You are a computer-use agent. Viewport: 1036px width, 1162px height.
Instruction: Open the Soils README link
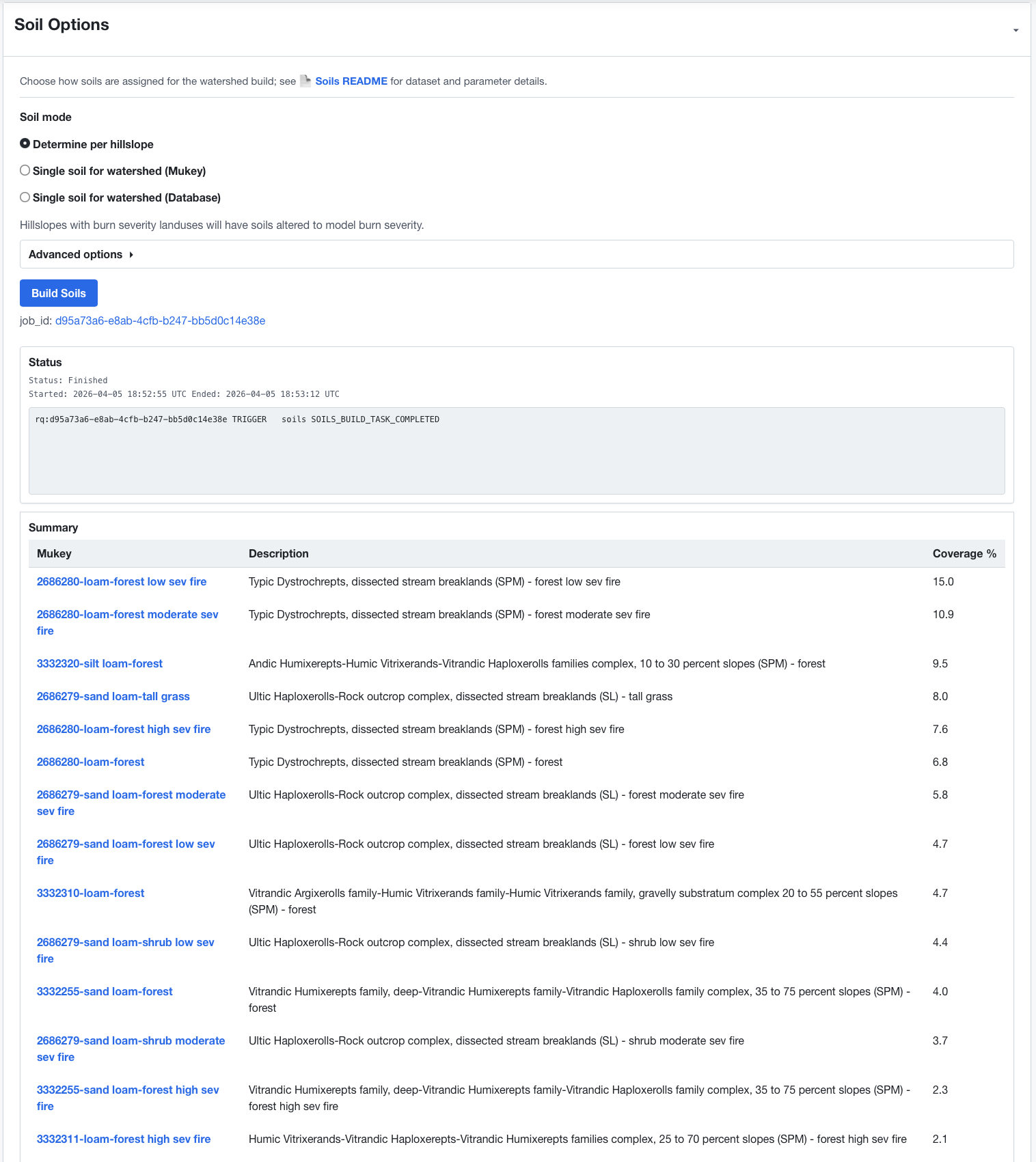click(x=351, y=81)
